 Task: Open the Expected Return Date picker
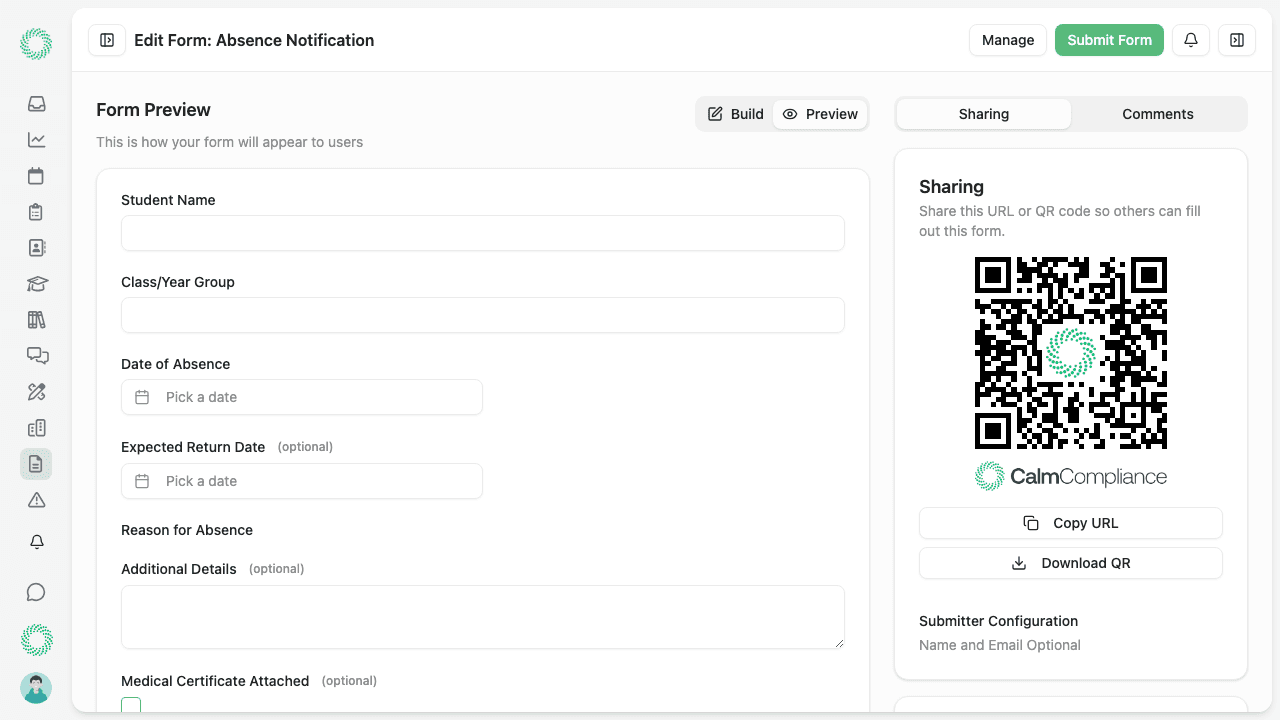click(301, 481)
